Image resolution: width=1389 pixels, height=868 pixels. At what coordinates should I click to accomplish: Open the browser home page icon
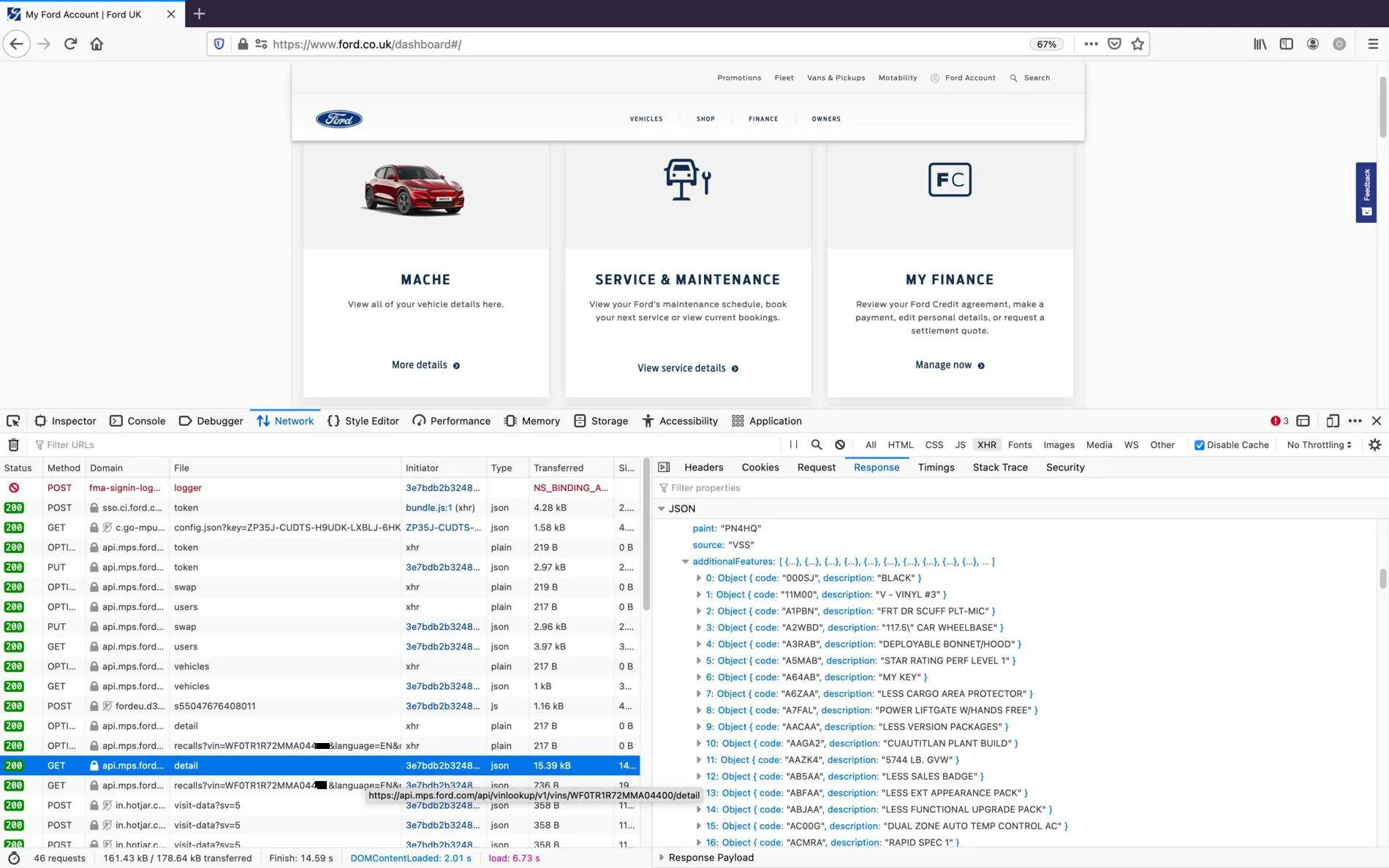(96, 44)
